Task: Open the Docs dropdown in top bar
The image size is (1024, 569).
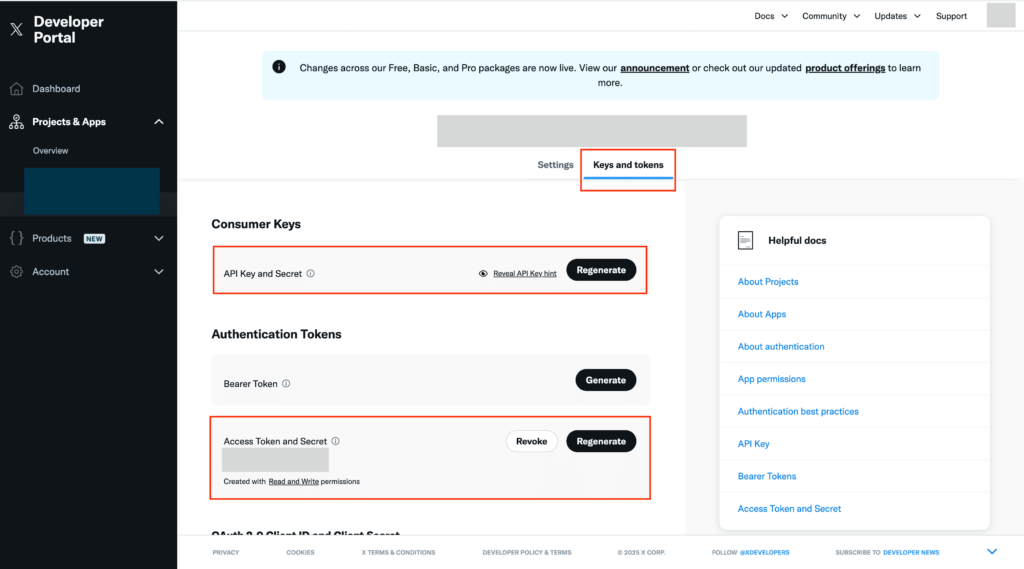Action: 771,16
